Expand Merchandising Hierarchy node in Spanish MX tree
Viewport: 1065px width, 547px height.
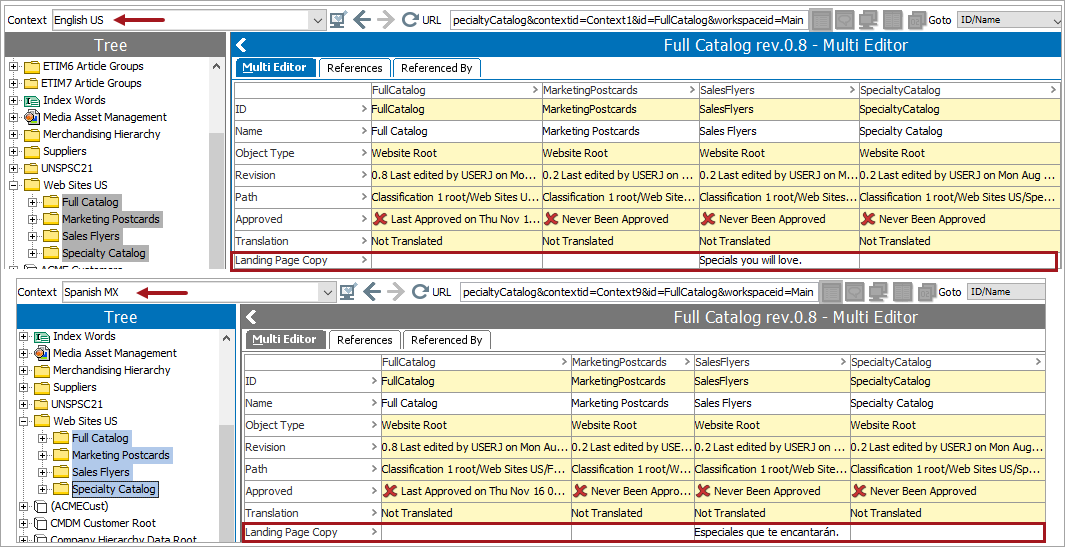[23, 370]
